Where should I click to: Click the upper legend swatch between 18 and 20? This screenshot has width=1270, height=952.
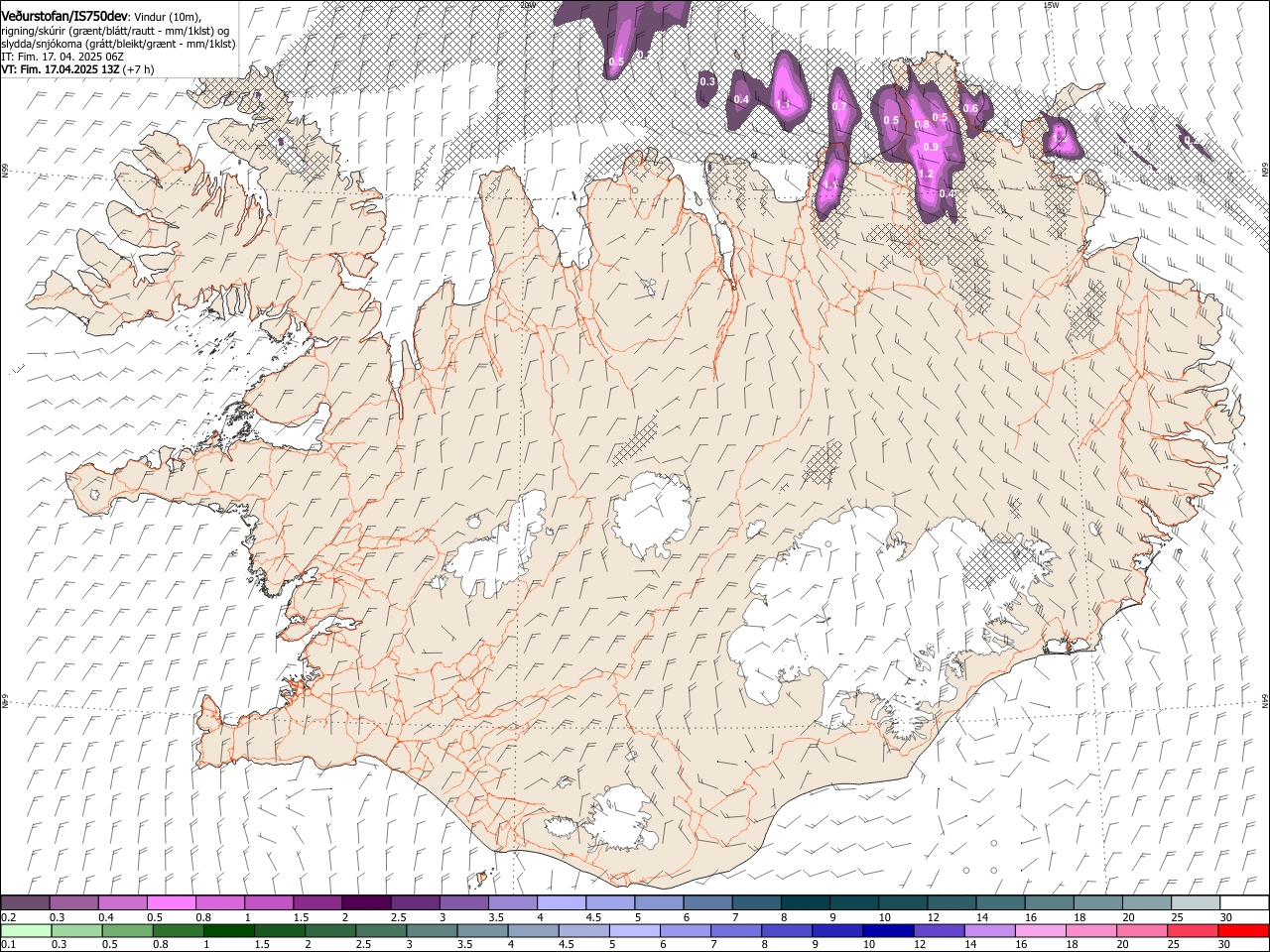(1097, 903)
